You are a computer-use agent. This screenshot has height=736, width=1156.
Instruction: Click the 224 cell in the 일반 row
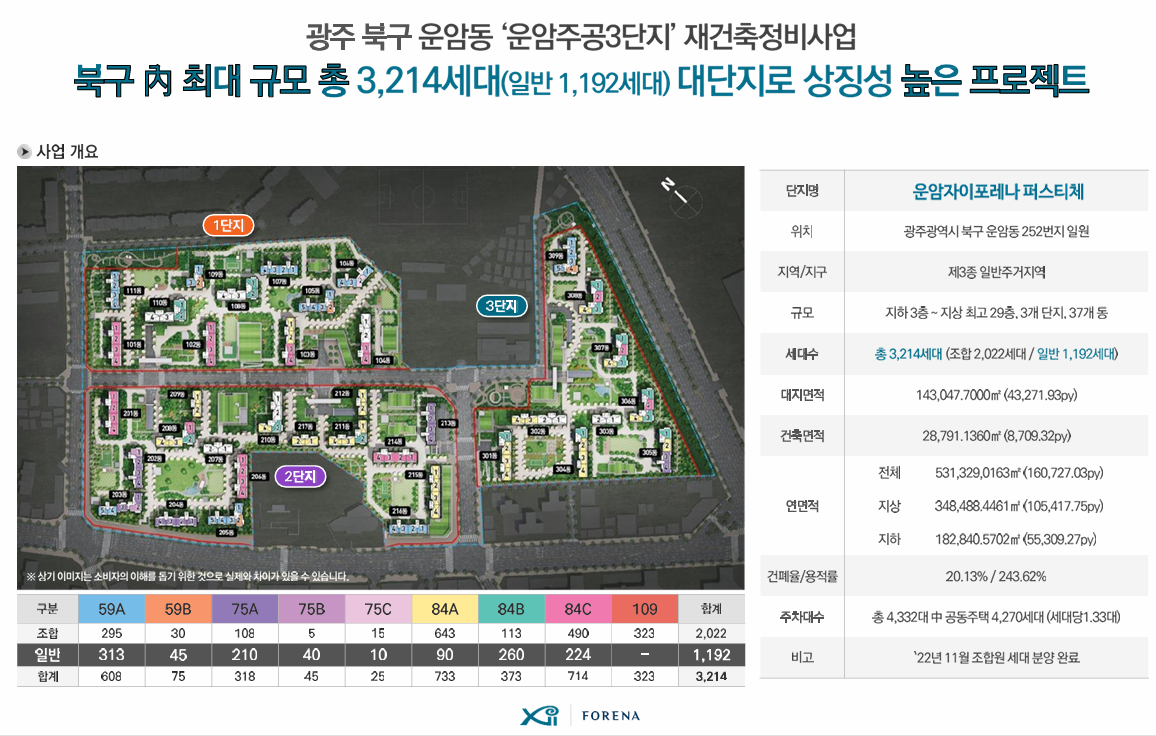click(578, 655)
